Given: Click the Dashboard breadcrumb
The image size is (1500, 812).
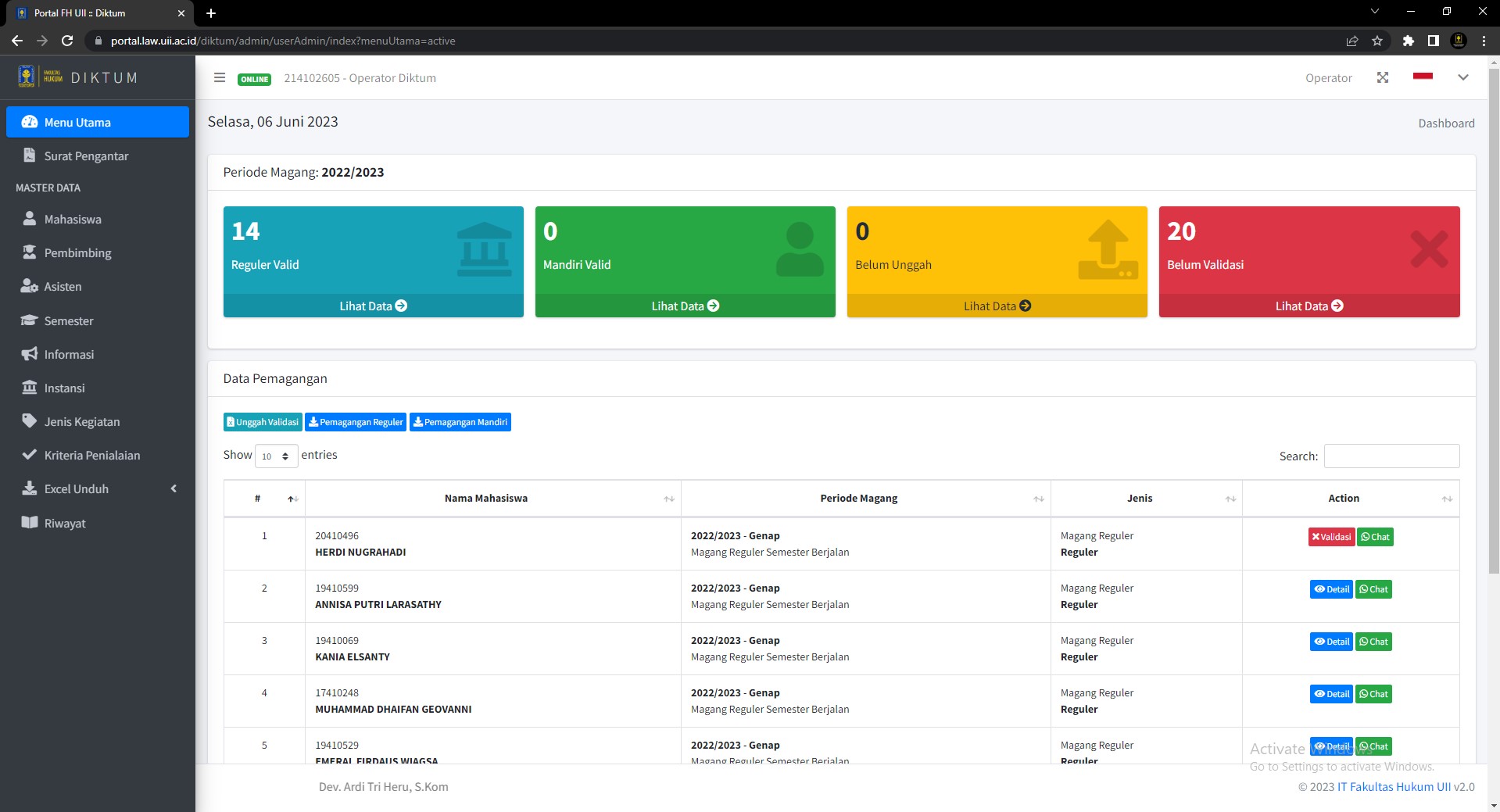Looking at the screenshot, I should point(1446,123).
